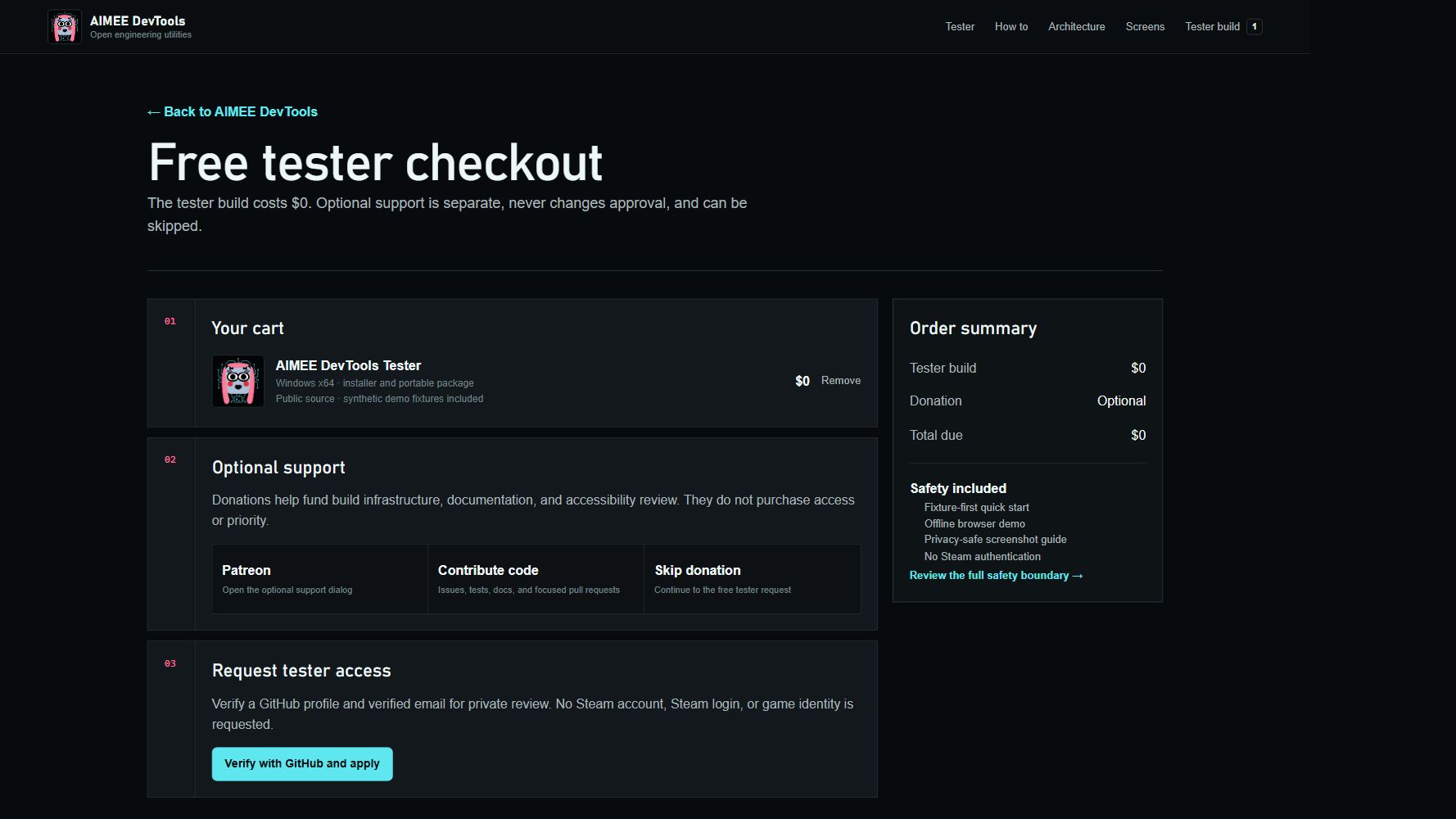Screen dimensions: 1456x819
Task: Click the Total due label
Action: point(936,435)
